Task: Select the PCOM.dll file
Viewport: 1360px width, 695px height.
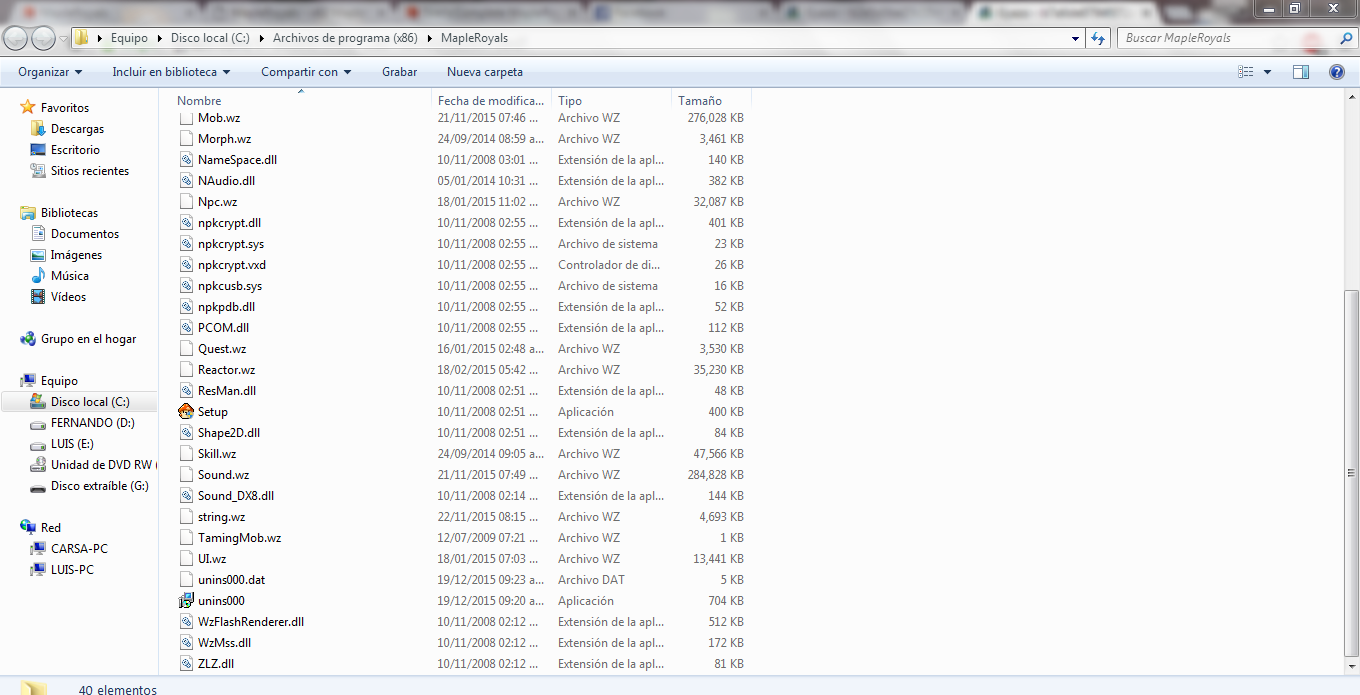Action: (x=223, y=328)
